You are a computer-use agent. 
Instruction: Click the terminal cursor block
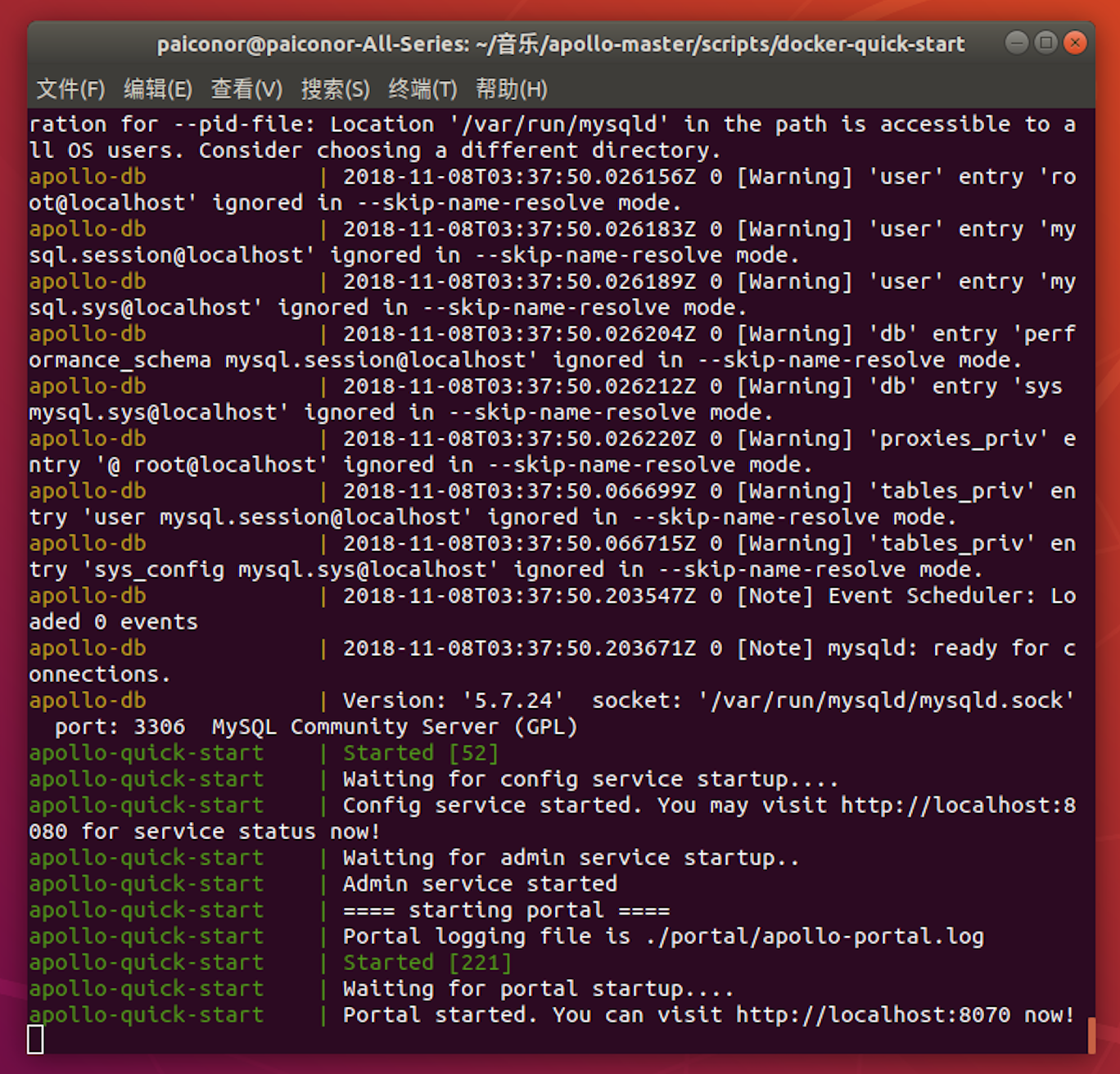pyautogui.click(x=36, y=1040)
